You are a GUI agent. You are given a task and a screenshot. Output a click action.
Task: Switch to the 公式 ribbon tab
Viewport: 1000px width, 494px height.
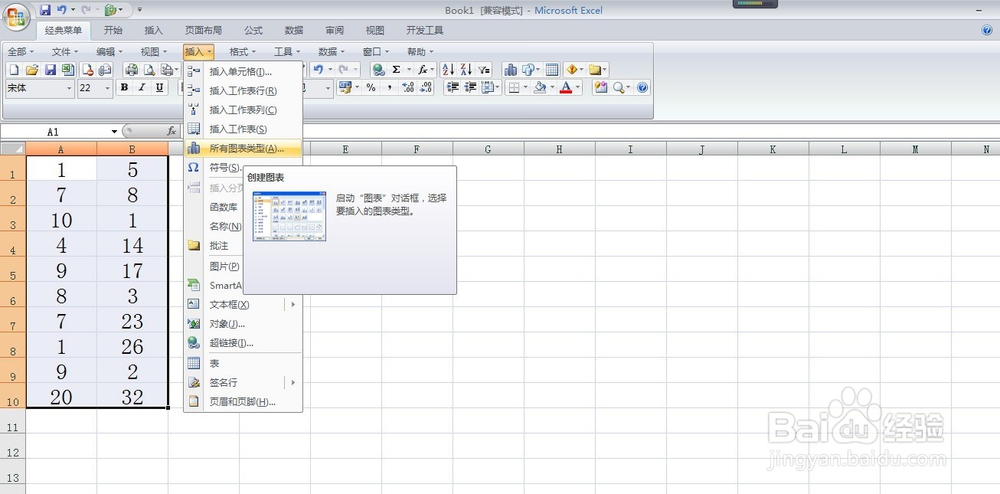click(x=253, y=30)
